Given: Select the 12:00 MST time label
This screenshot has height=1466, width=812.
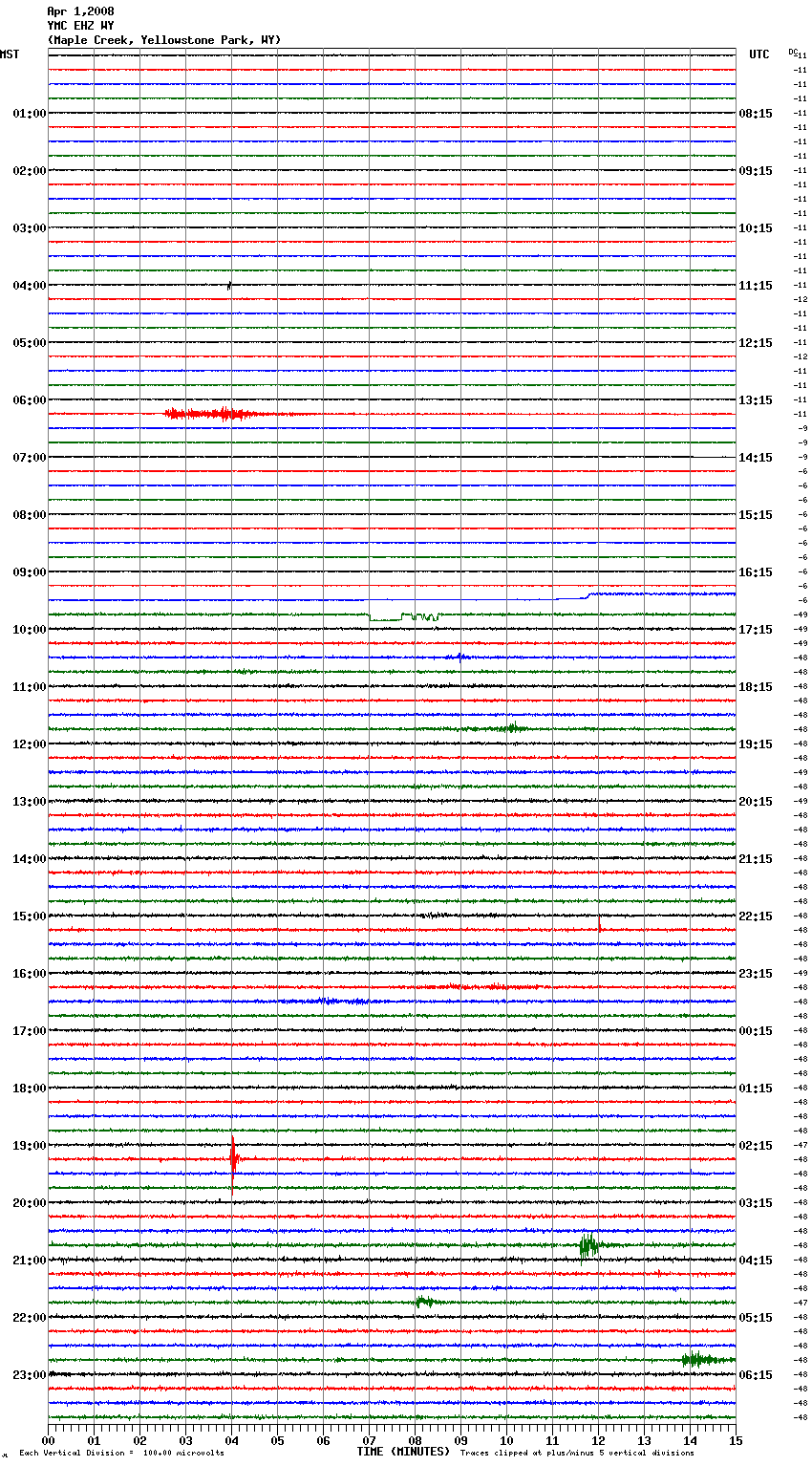Looking at the screenshot, I should point(30,744).
